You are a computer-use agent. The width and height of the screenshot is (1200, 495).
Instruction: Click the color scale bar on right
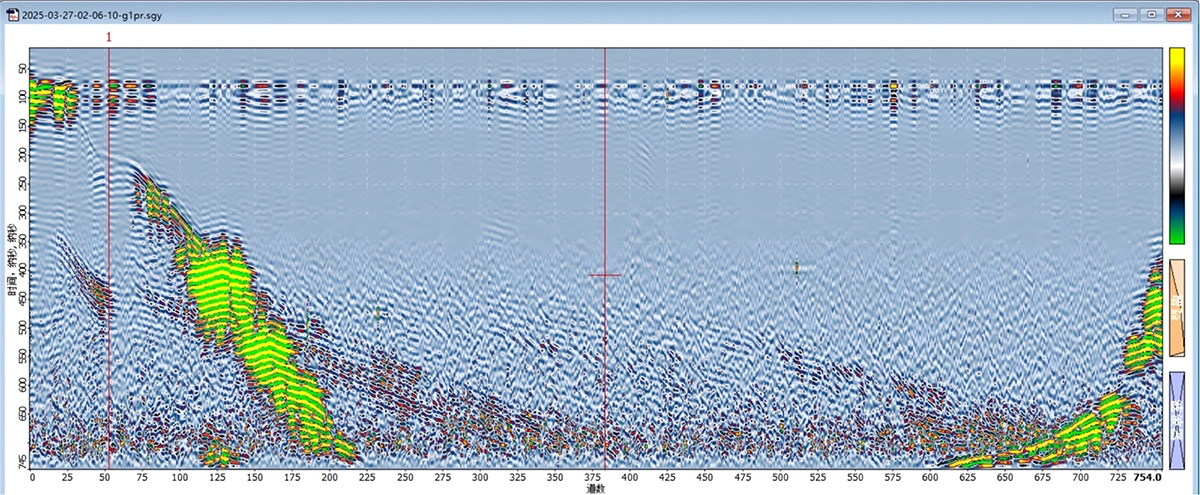coord(1177,145)
